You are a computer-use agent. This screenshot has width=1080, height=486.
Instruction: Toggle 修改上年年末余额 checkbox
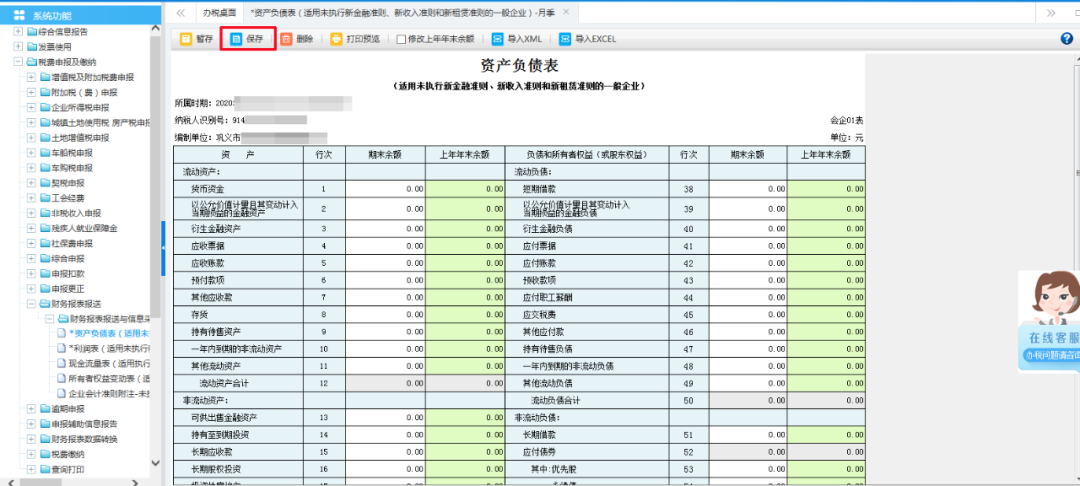pos(401,39)
